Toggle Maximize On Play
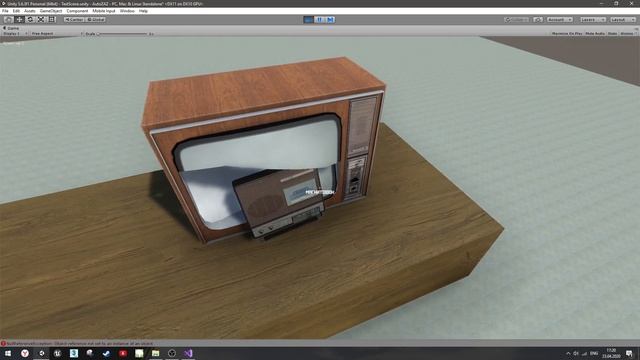The image size is (640, 360). (x=567, y=33)
